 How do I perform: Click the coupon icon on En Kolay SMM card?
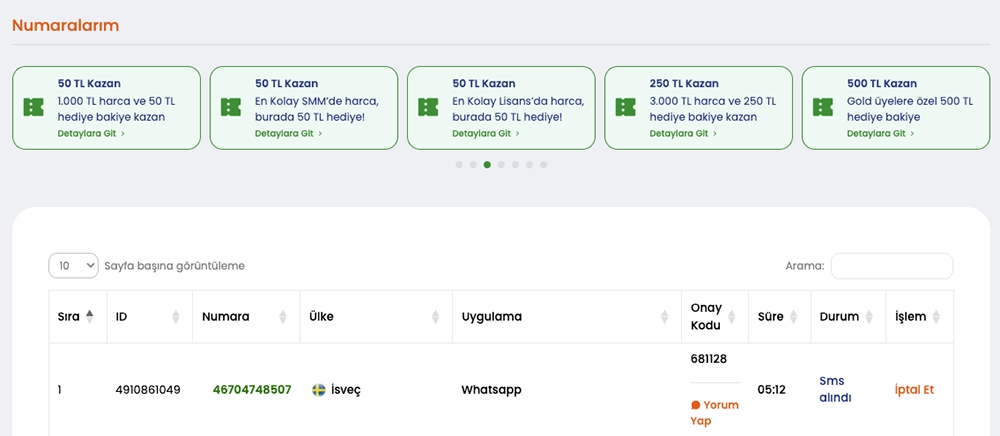click(x=231, y=107)
